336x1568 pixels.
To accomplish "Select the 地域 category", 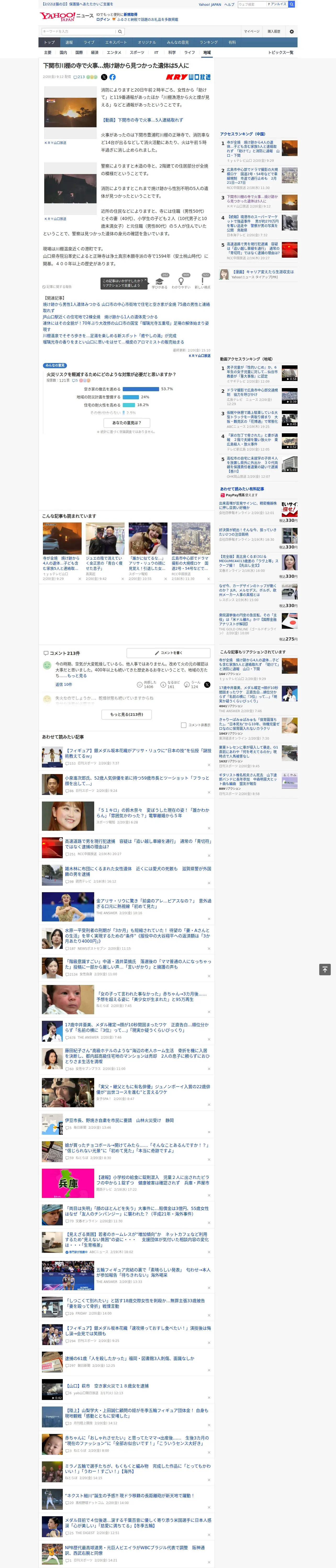I will [207, 52].
